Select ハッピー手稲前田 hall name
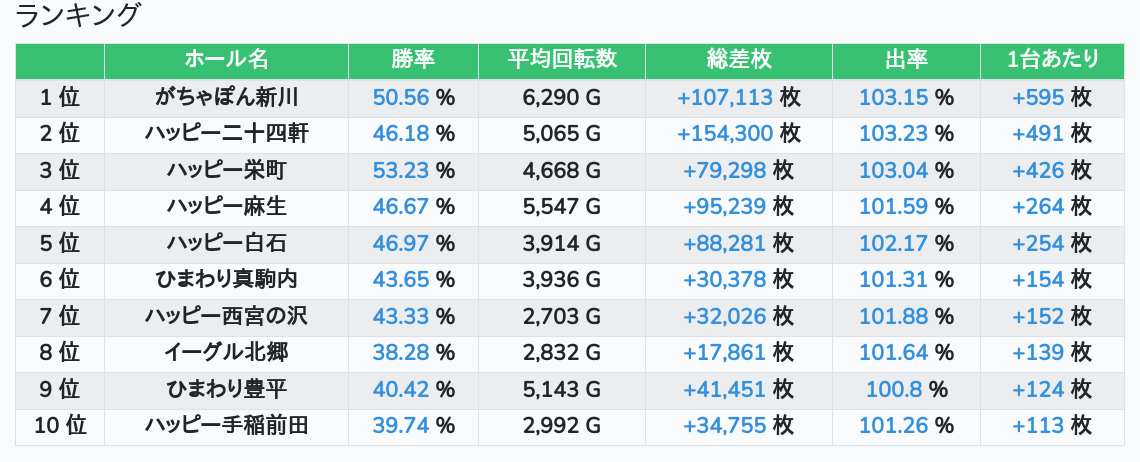The image size is (1140, 462). pyautogui.click(x=226, y=425)
